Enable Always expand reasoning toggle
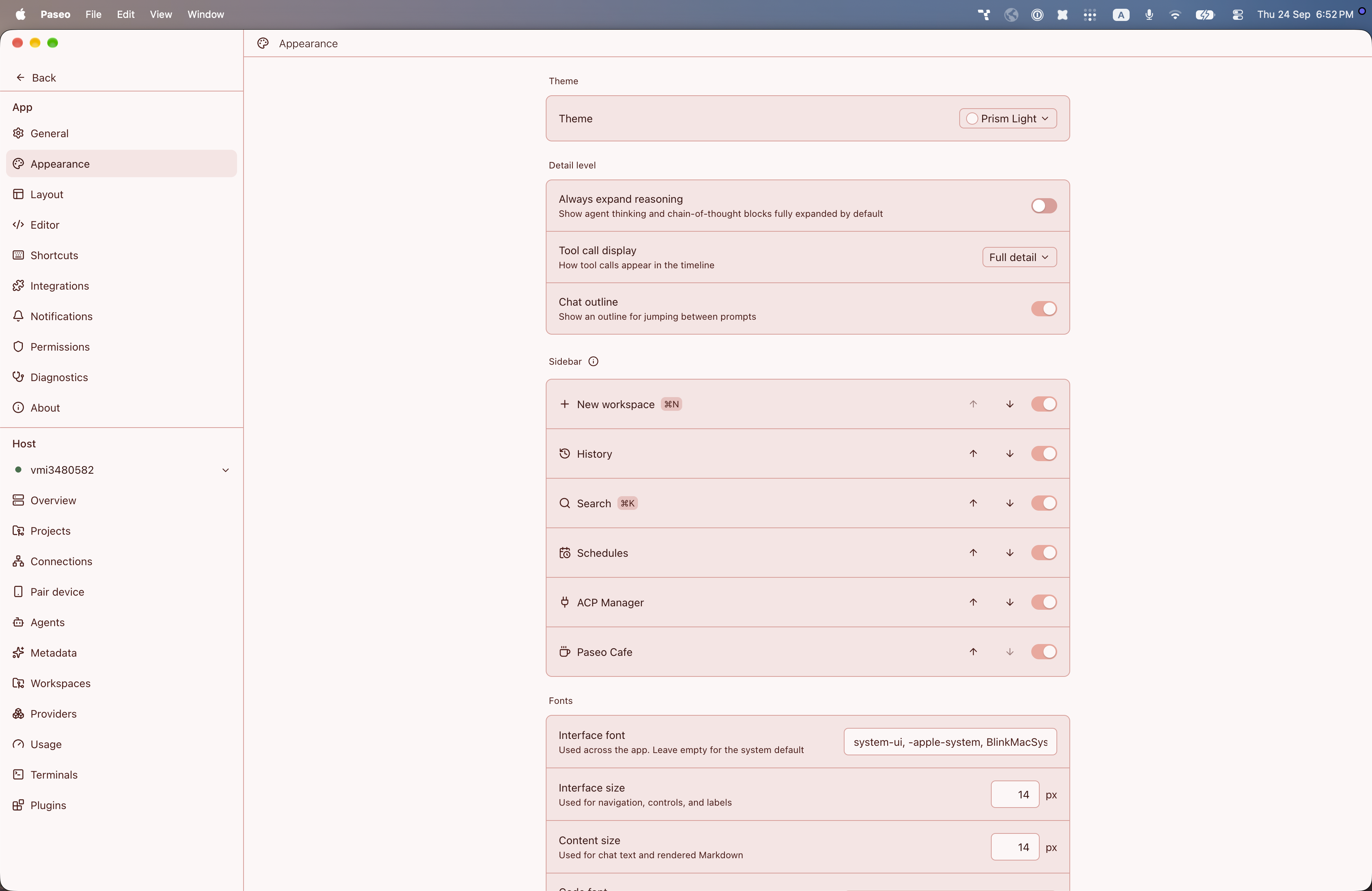This screenshot has height=891, width=1372. (1043, 206)
